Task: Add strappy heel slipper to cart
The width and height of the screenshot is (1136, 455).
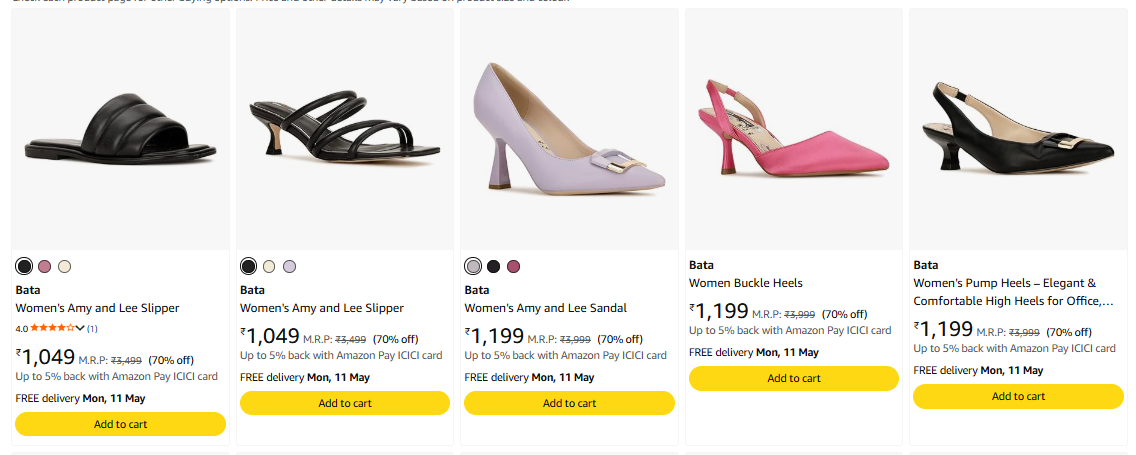Action: (345, 403)
